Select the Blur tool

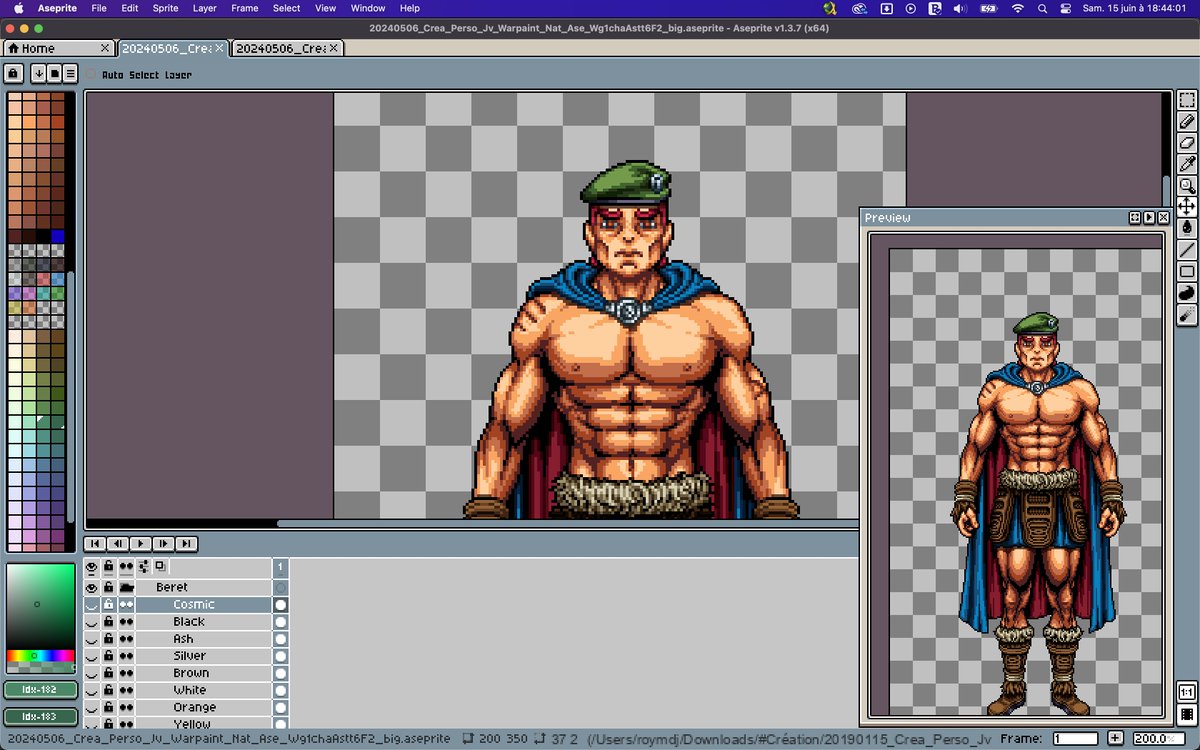pyautogui.click(x=1187, y=314)
